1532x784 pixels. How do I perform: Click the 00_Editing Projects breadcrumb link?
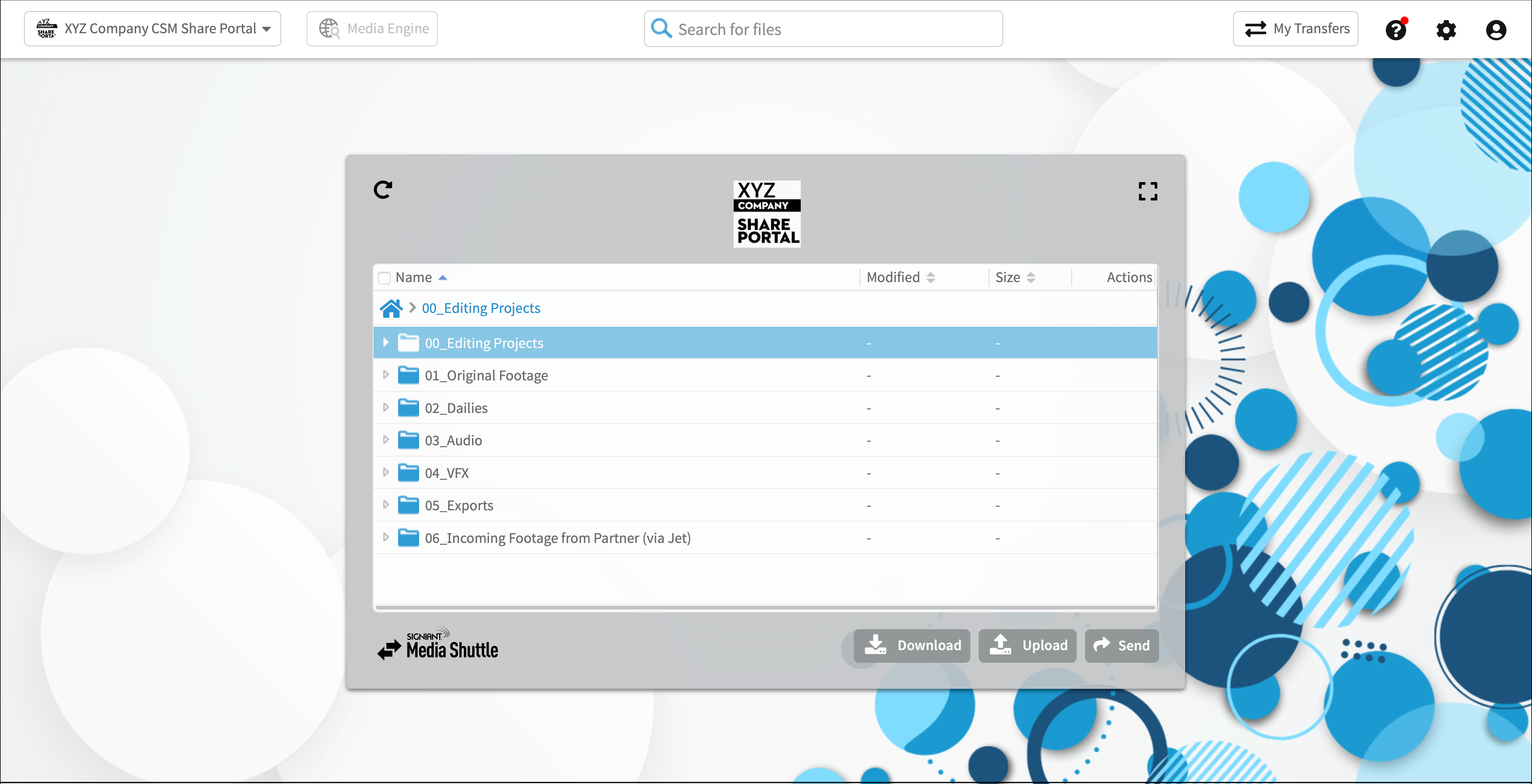(x=481, y=308)
